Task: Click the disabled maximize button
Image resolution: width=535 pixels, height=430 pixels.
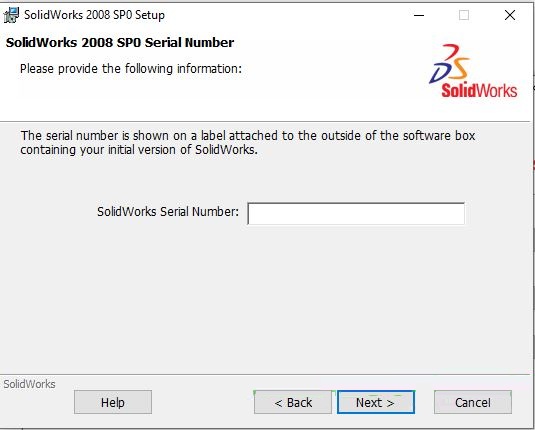Action: pos(464,15)
